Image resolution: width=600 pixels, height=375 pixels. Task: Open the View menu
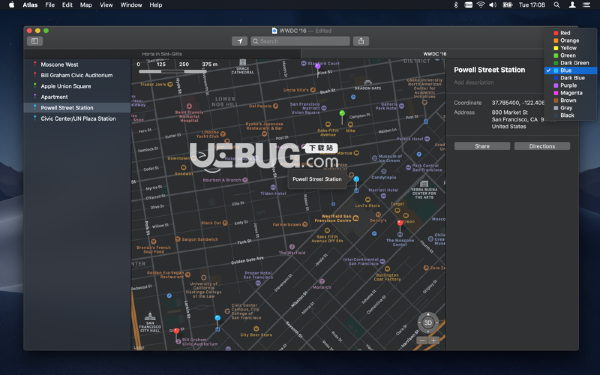(x=106, y=5)
